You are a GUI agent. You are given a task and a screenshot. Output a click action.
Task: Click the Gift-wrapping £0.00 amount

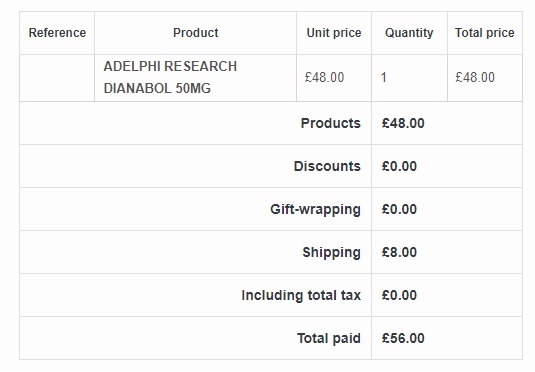pyautogui.click(x=399, y=209)
